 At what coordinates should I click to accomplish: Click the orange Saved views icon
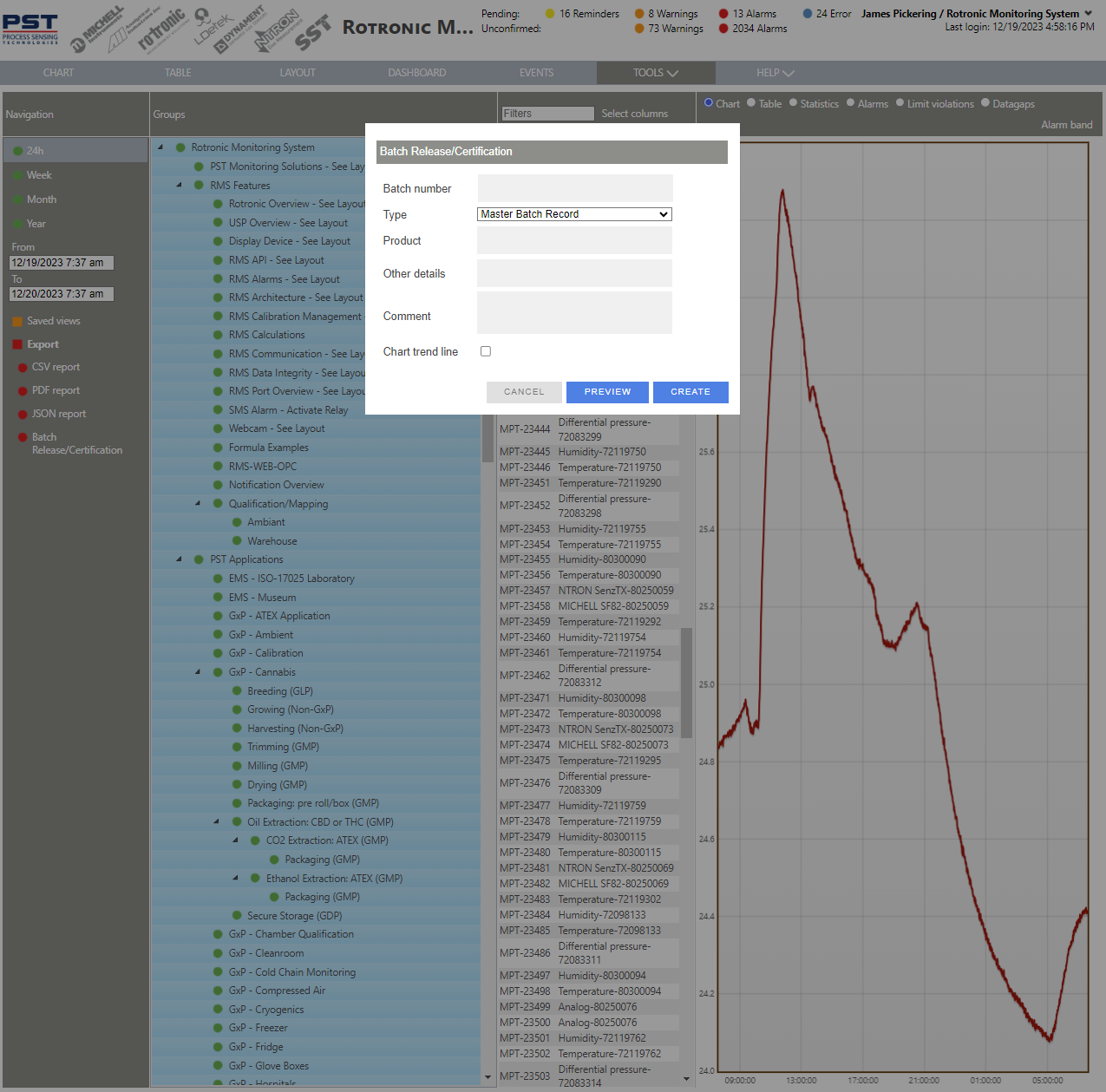(17, 321)
